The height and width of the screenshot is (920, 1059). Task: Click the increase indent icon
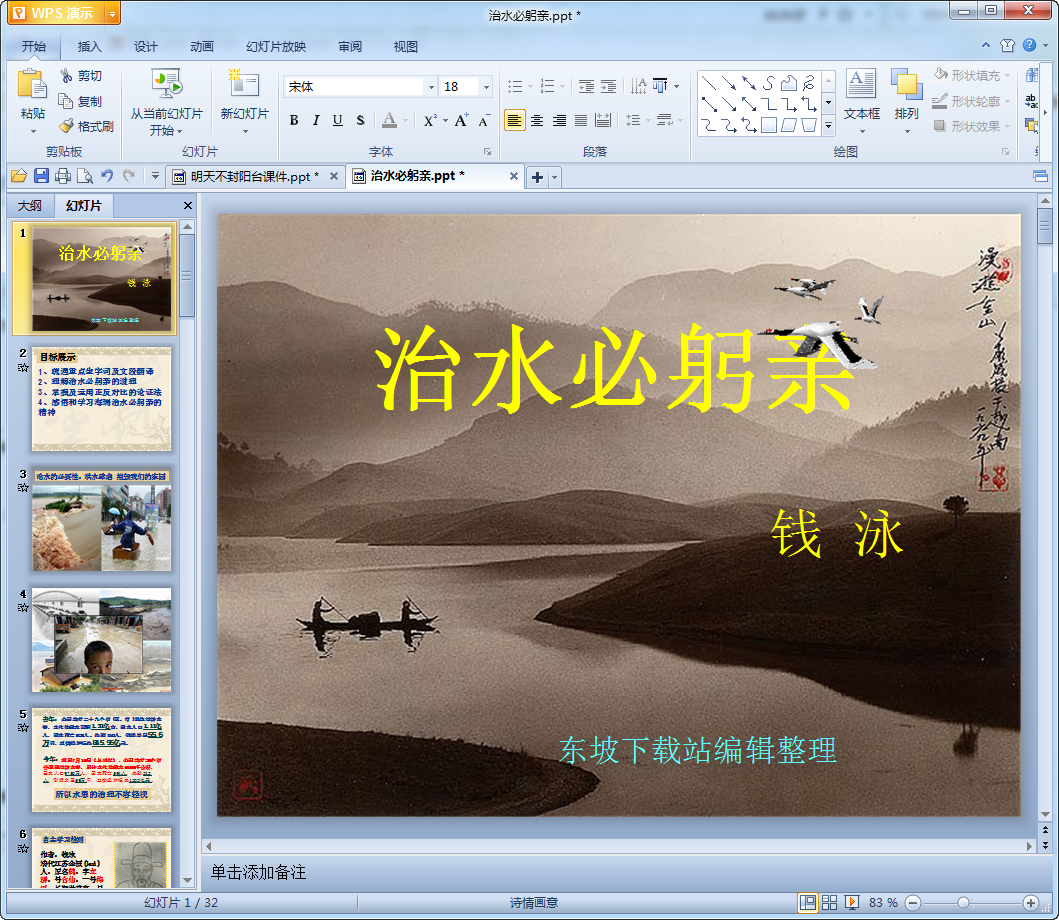click(609, 86)
